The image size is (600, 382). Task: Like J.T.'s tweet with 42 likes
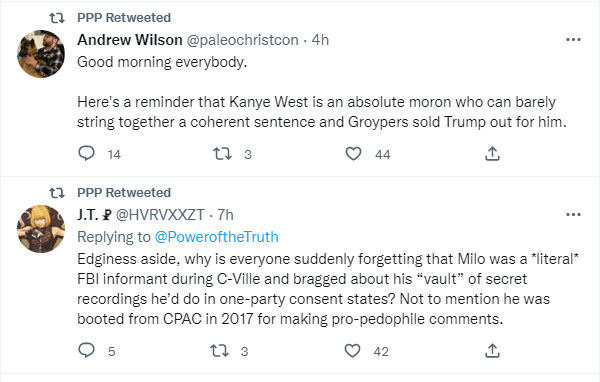coord(352,351)
